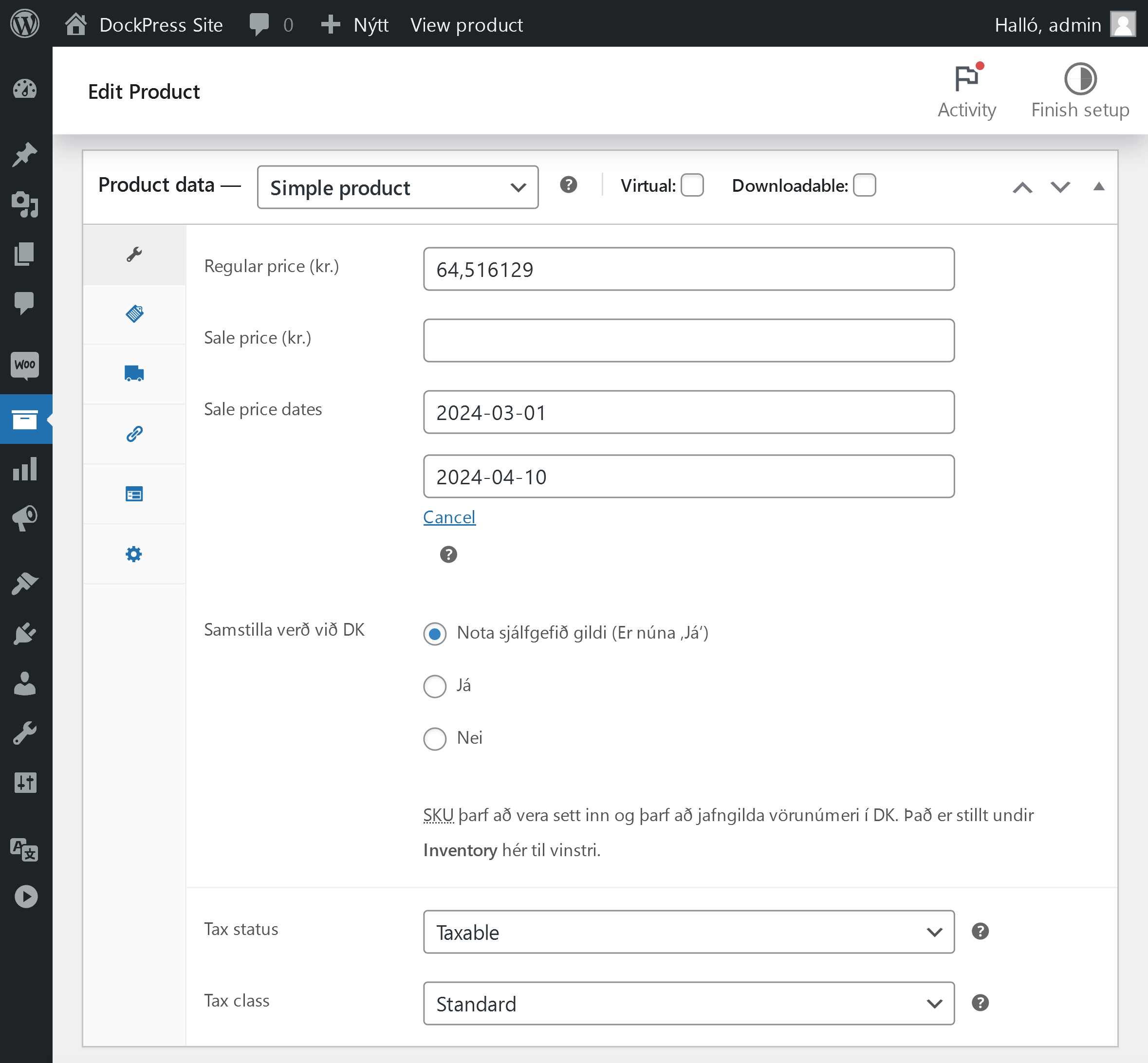Open Advanced tab gear icon

134,554
